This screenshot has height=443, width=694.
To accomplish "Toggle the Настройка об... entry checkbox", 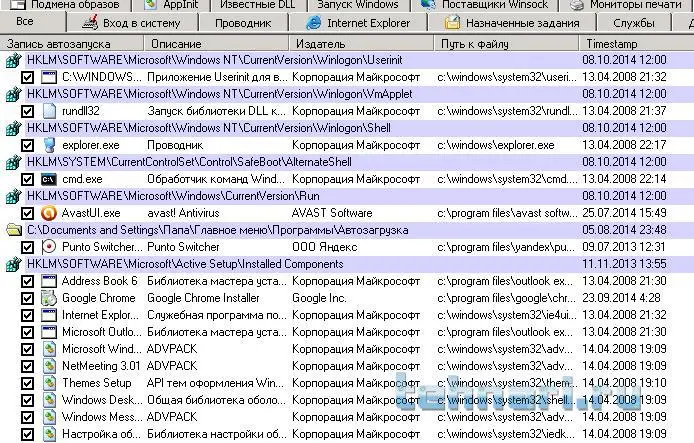I will (x=27, y=435).
